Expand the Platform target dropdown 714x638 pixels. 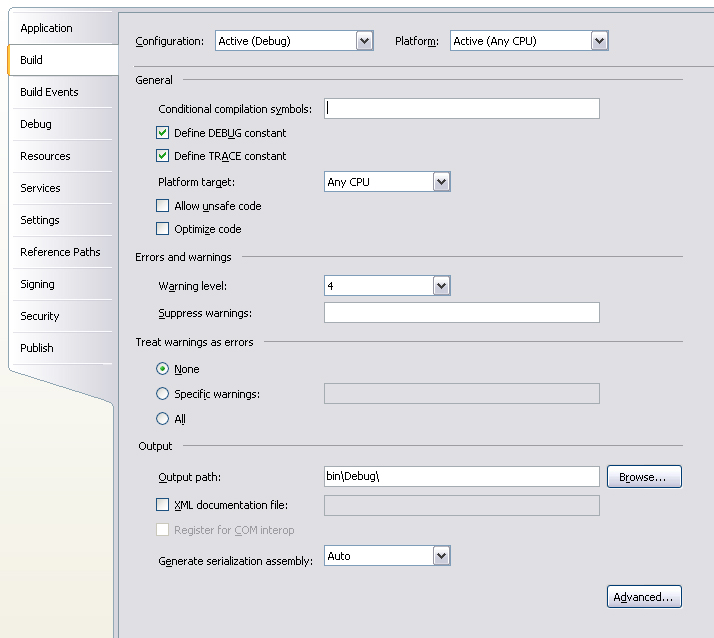tap(441, 182)
